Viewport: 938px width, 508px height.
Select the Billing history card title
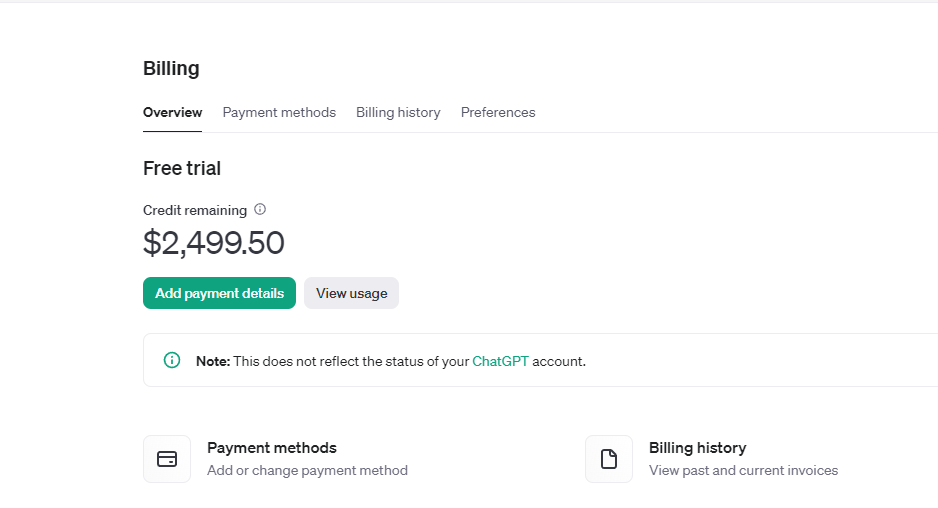pyautogui.click(x=698, y=448)
